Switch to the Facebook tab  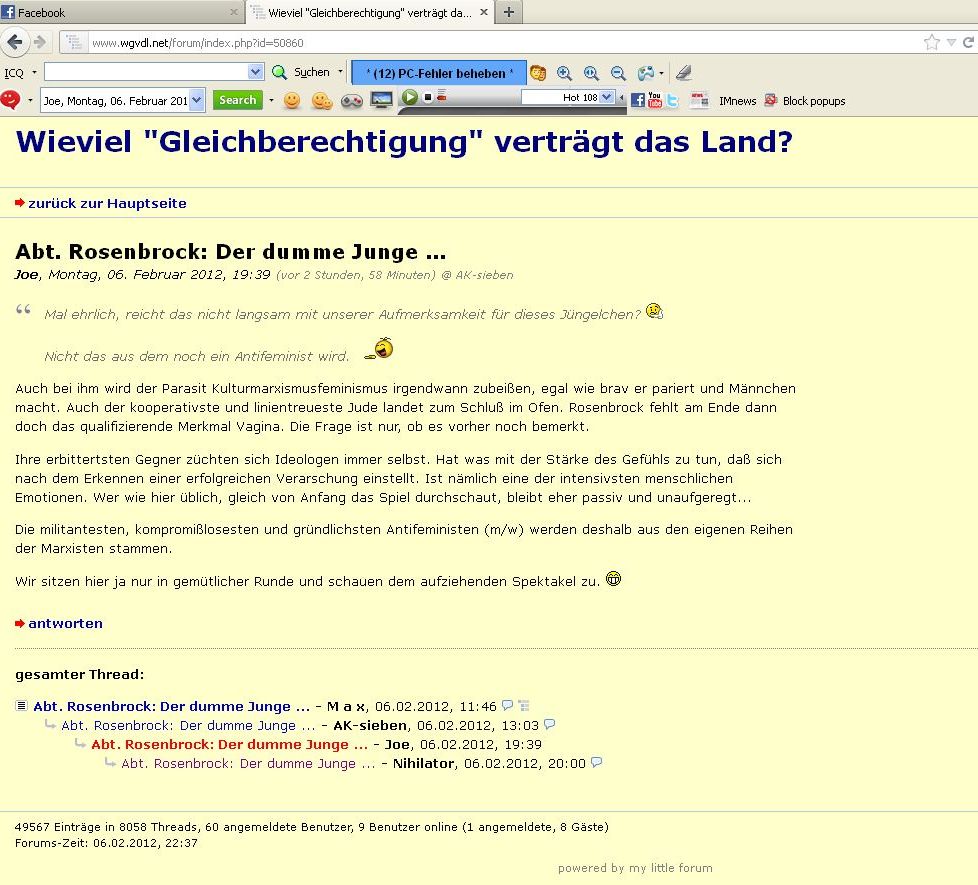tap(120, 12)
